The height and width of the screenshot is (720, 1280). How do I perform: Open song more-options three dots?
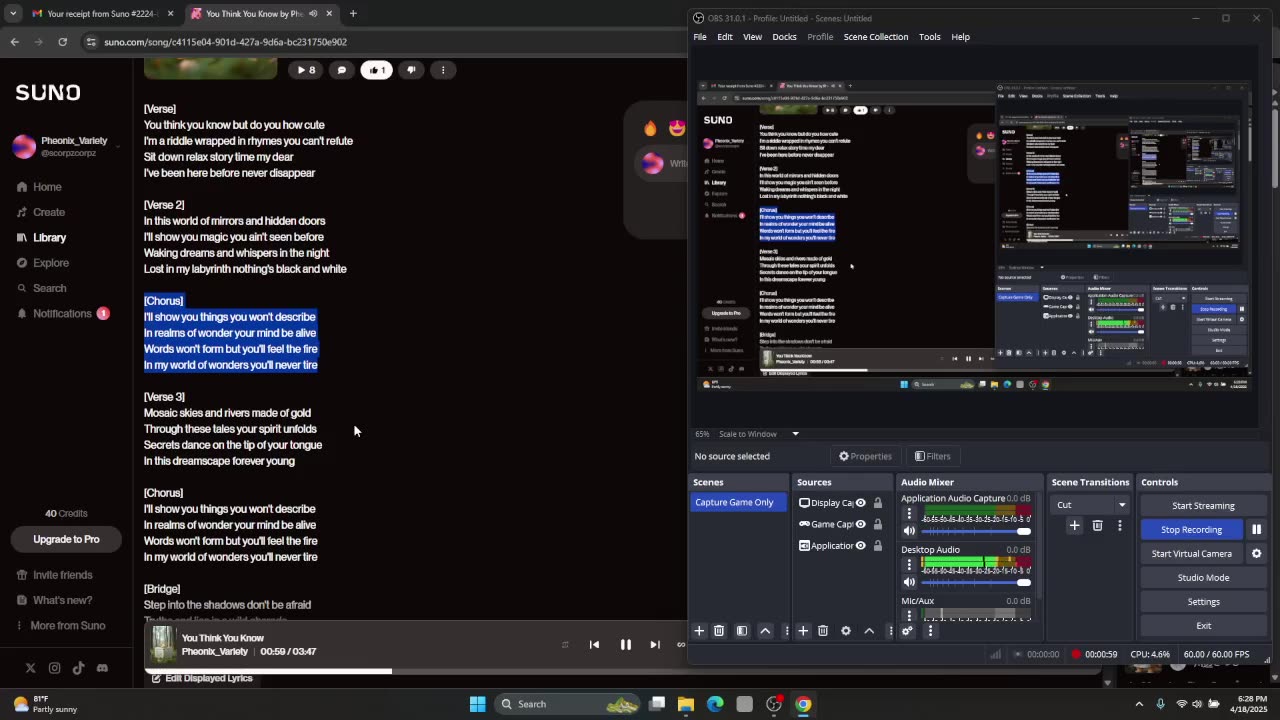(x=443, y=70)
